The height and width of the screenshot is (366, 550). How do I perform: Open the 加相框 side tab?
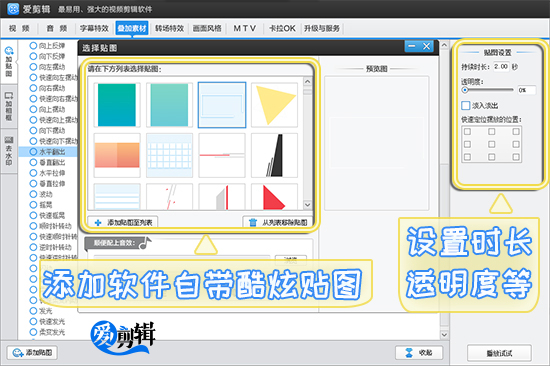click(x=9, y=107)
